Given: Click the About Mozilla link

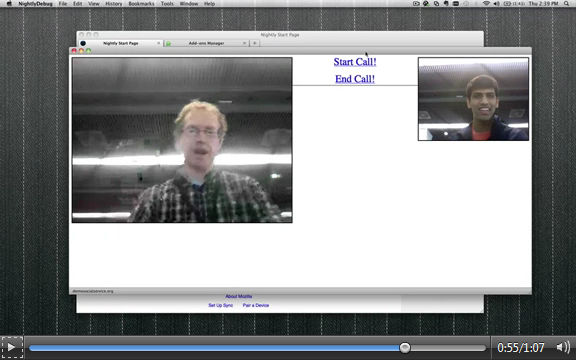Looking at the screenshot, I should (238, 296).
